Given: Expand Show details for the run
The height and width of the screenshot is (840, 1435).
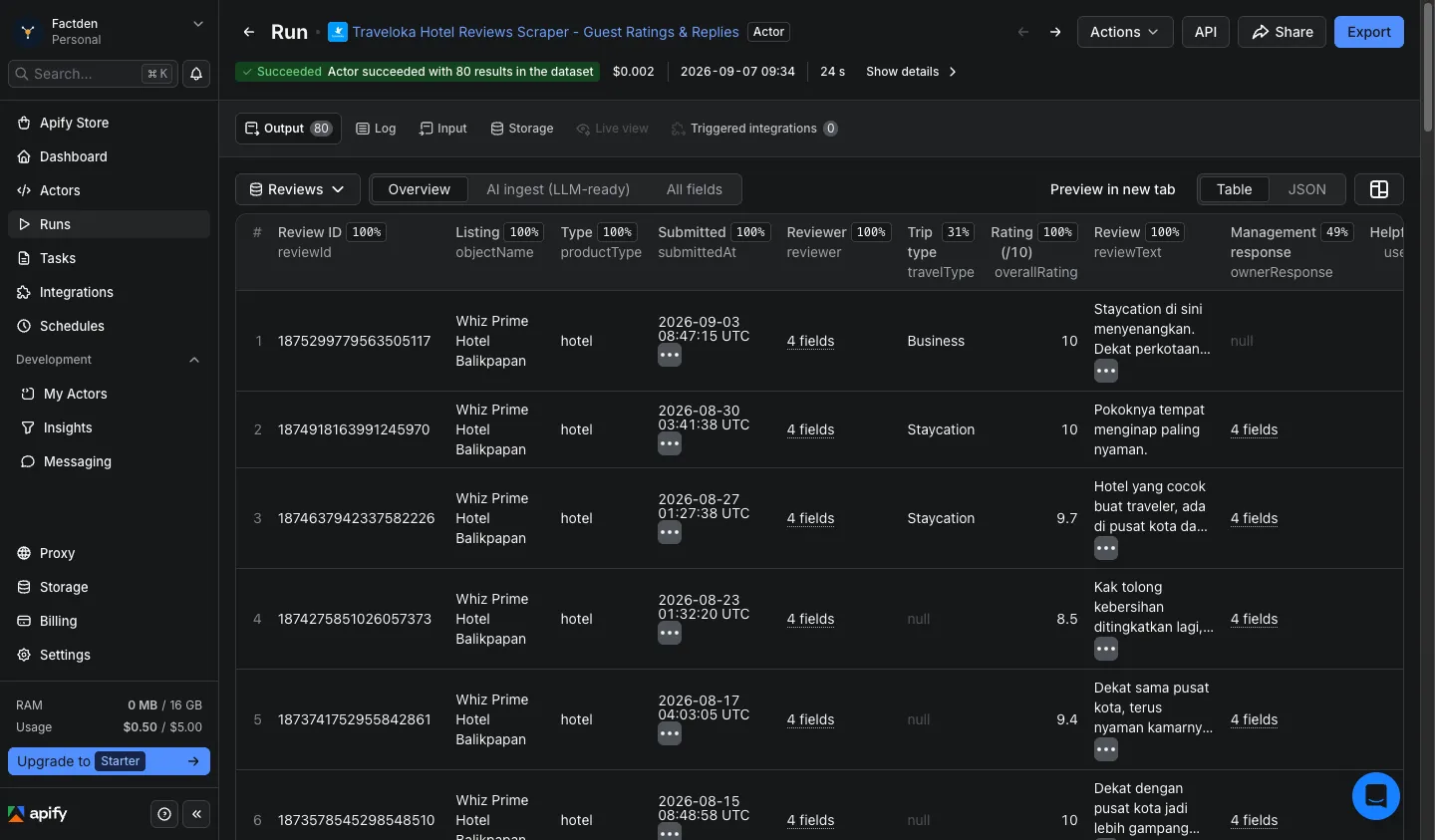Looking at the screenshot, I should point(912,72).
